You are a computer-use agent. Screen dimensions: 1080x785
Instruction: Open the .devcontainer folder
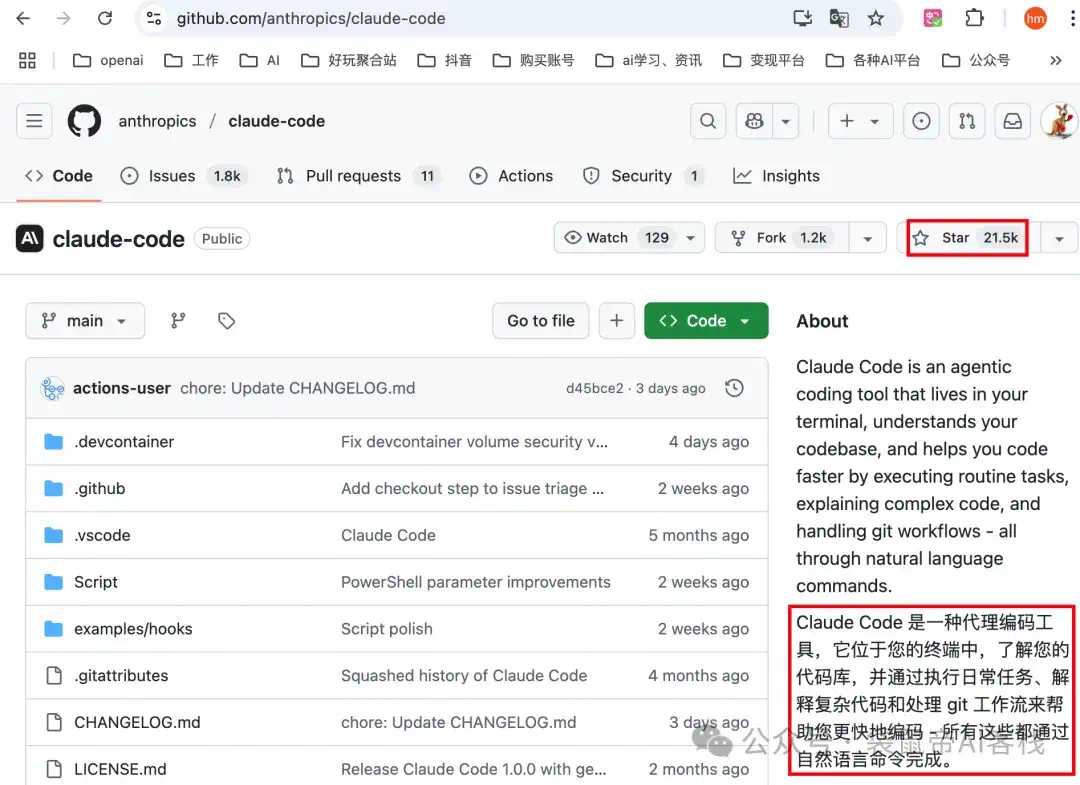click(x=124, y=442)
